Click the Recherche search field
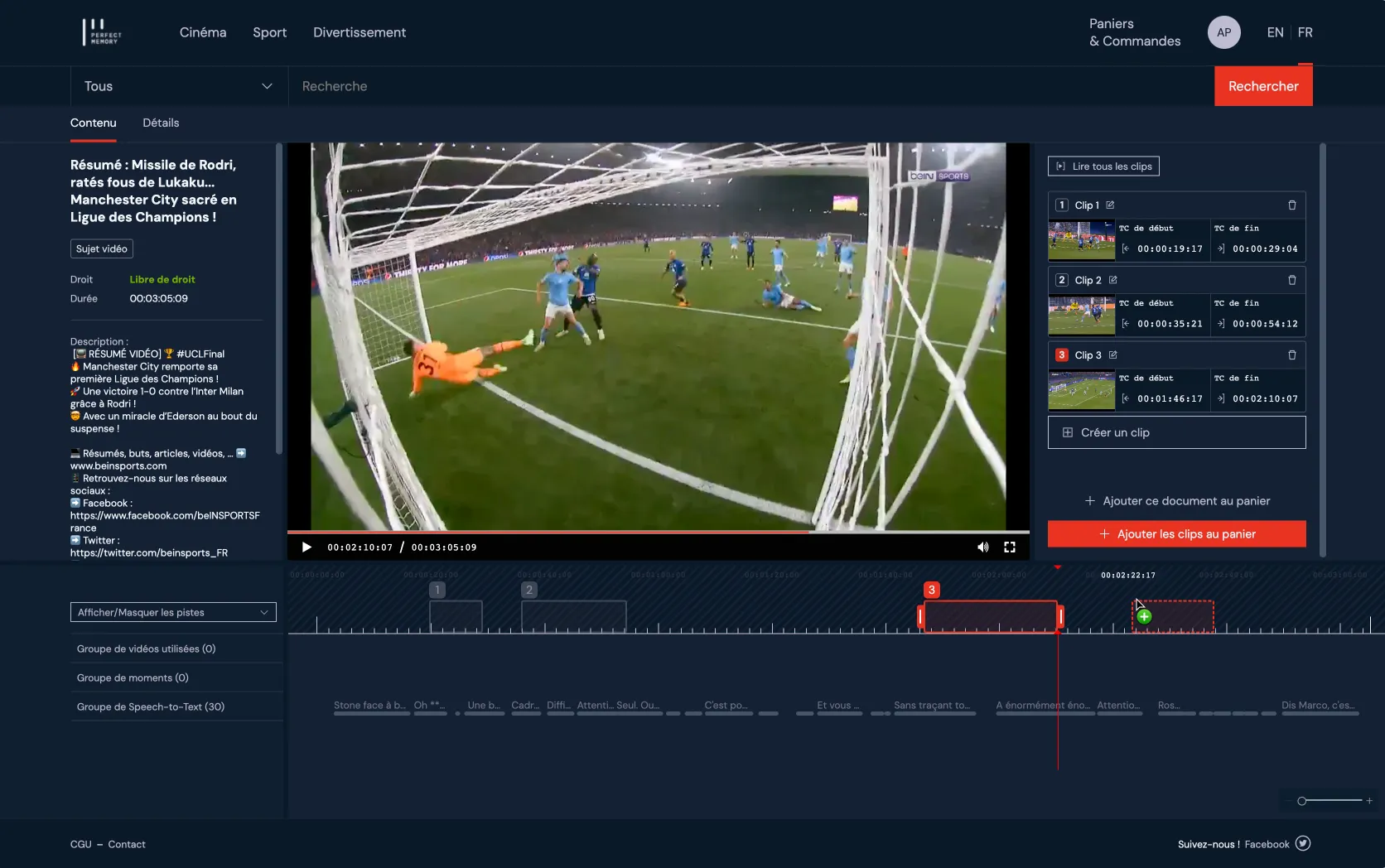 point(750,86)
